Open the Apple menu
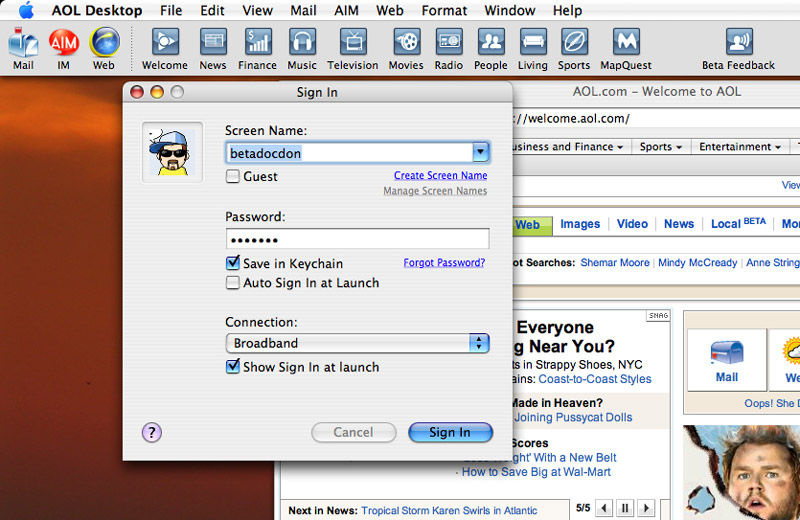This screenshot has width=800, height=520. point(26,10)
